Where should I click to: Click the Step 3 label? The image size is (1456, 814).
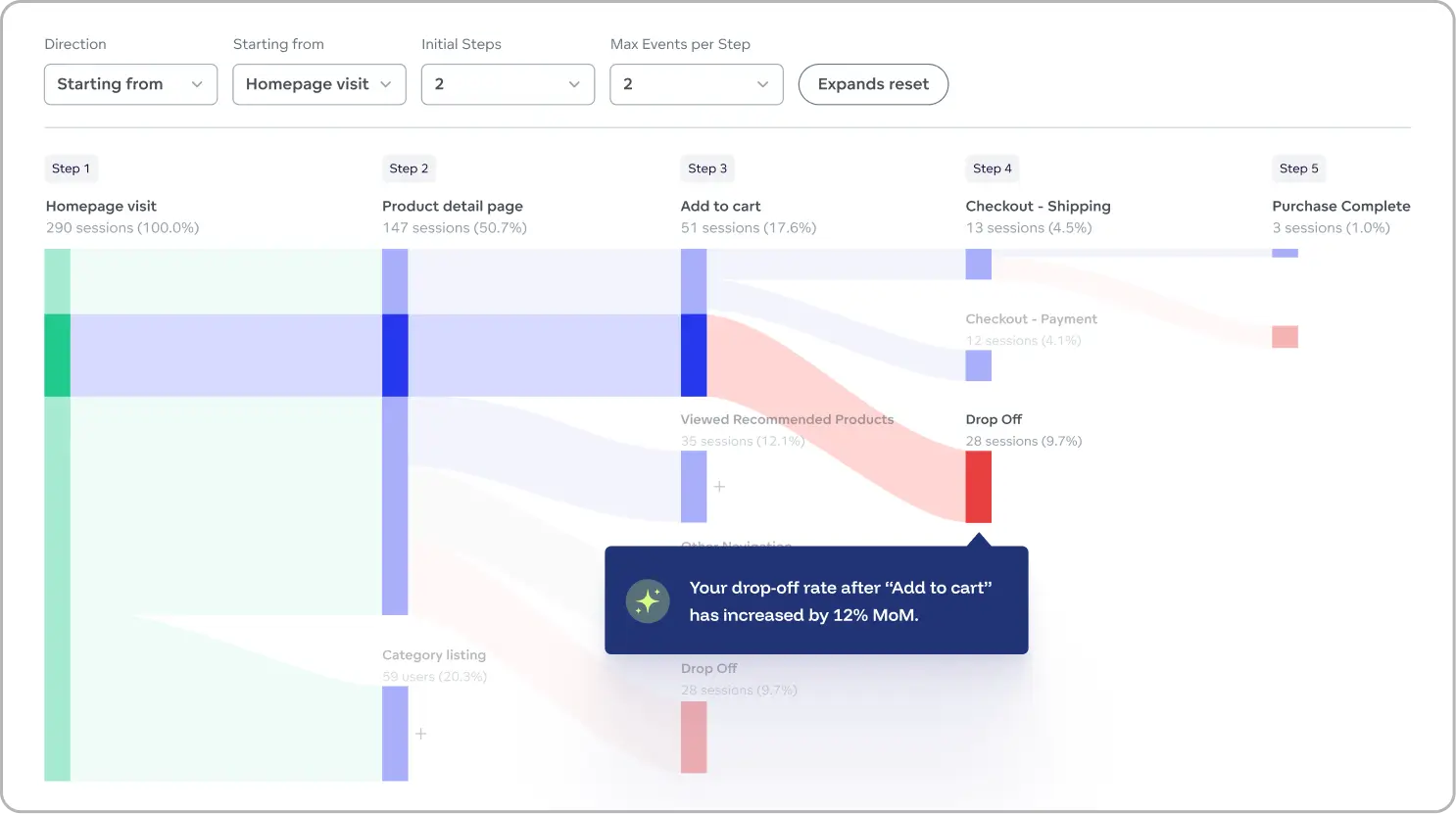(x=707, y=168)
